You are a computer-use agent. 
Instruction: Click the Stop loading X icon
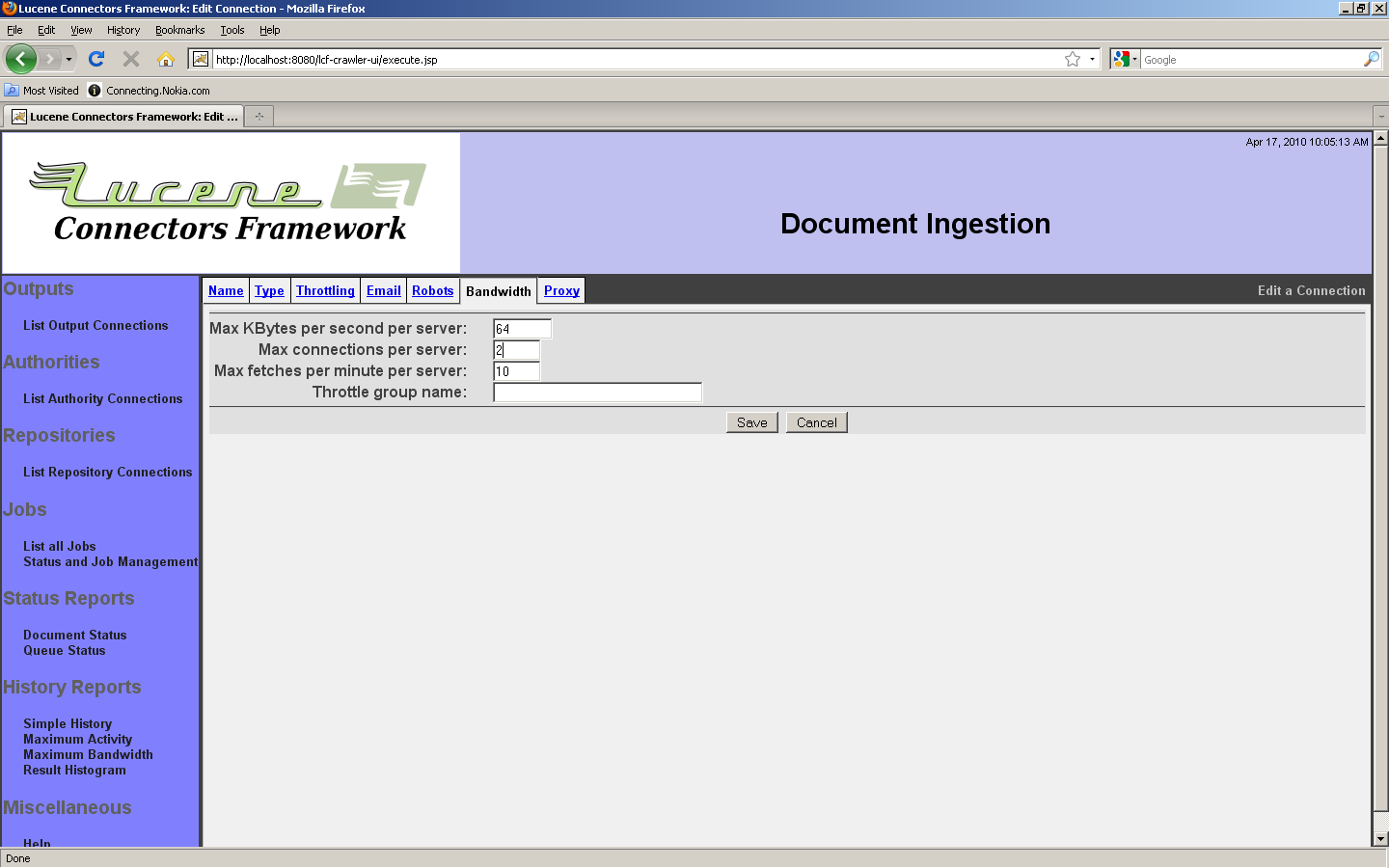(131, 59)
